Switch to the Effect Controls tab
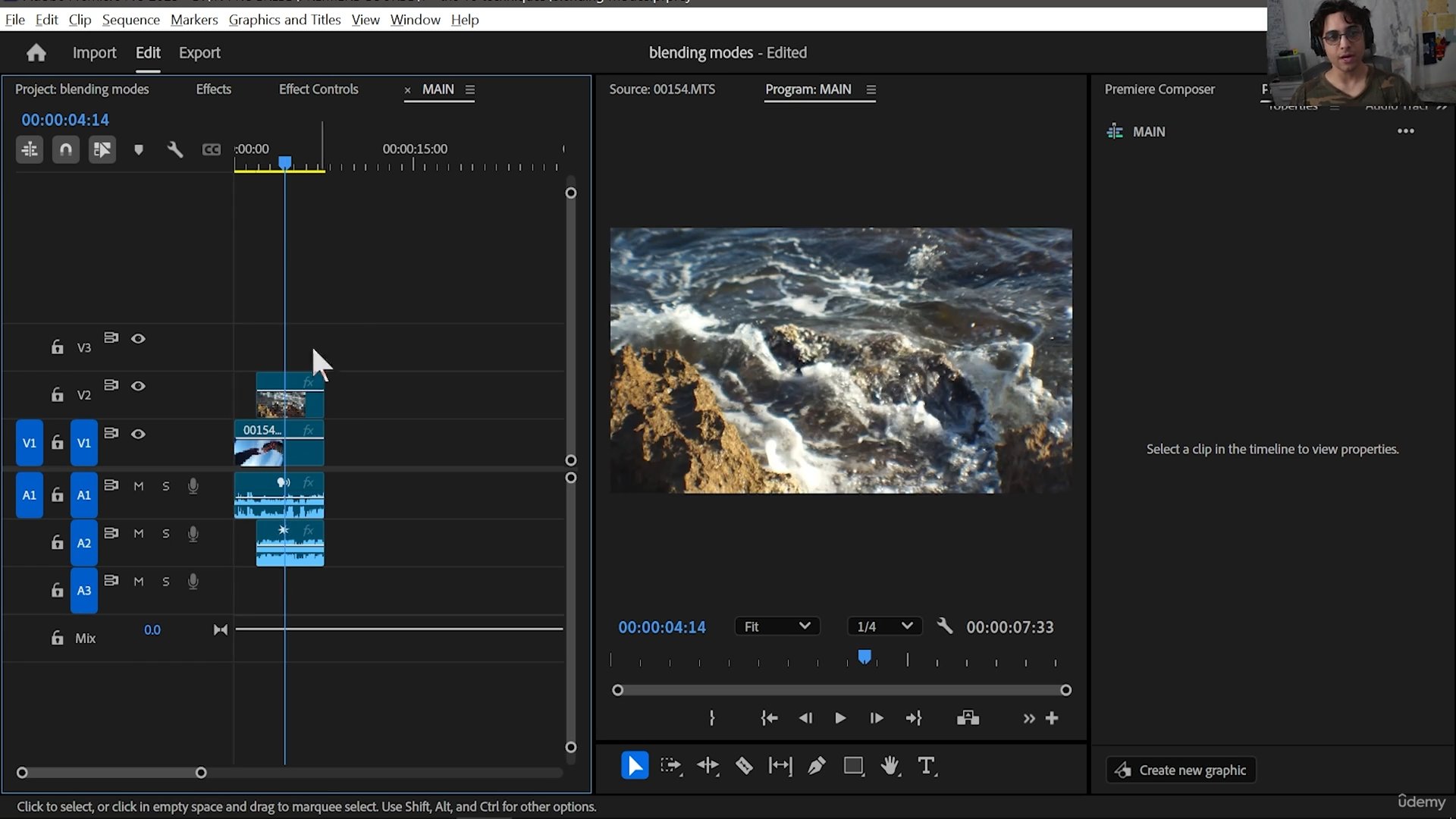This screenshot has width=1456, height=819. [x=318, y=89]
